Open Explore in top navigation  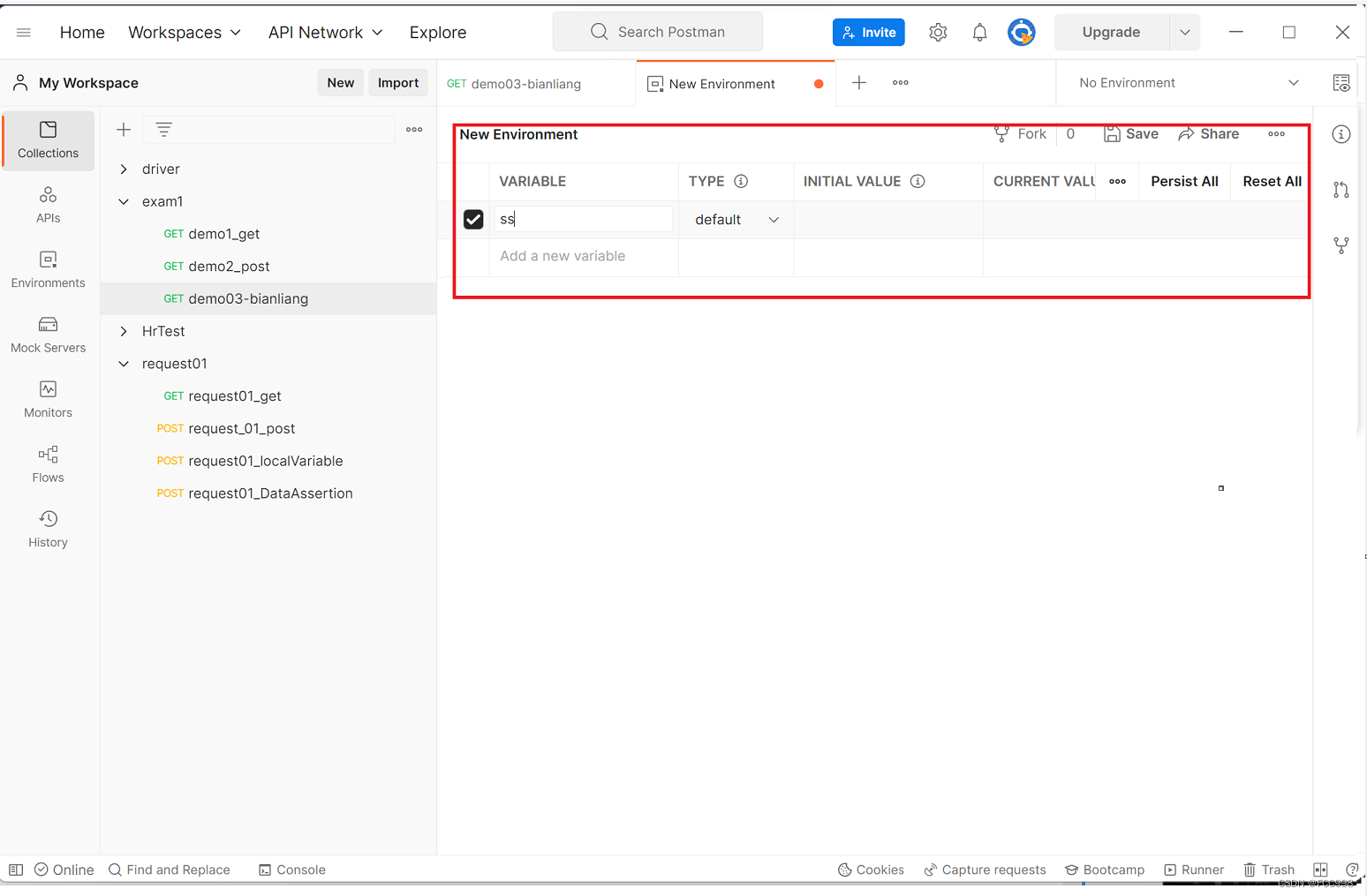coord(438,33)
